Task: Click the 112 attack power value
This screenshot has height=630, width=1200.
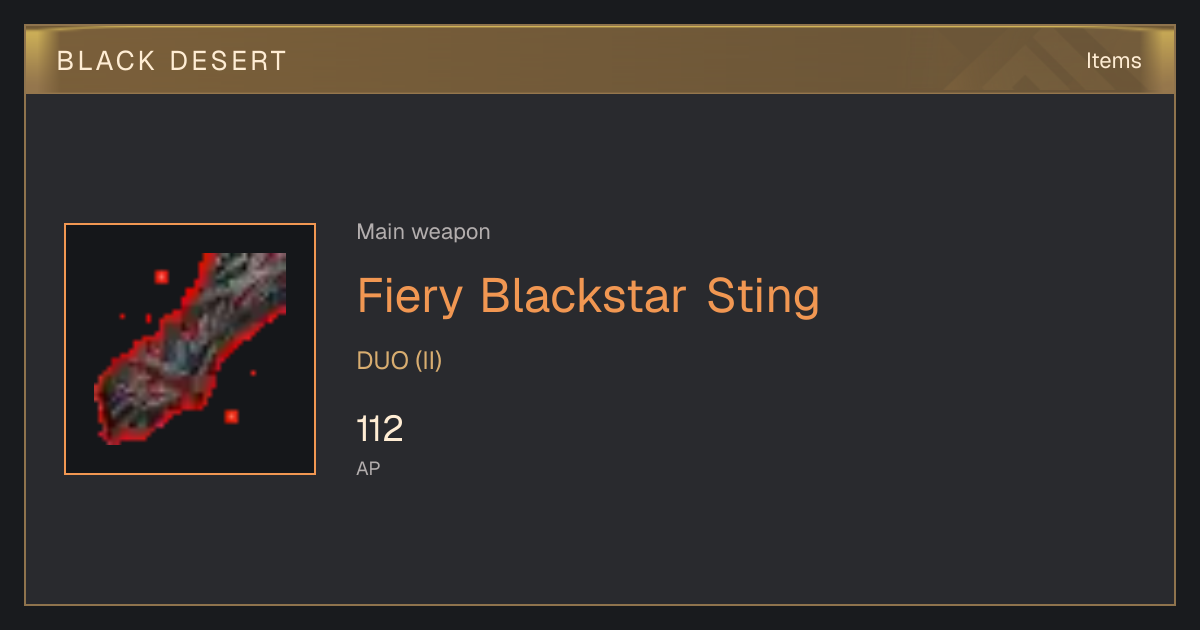Action: [x=380, y=429]
